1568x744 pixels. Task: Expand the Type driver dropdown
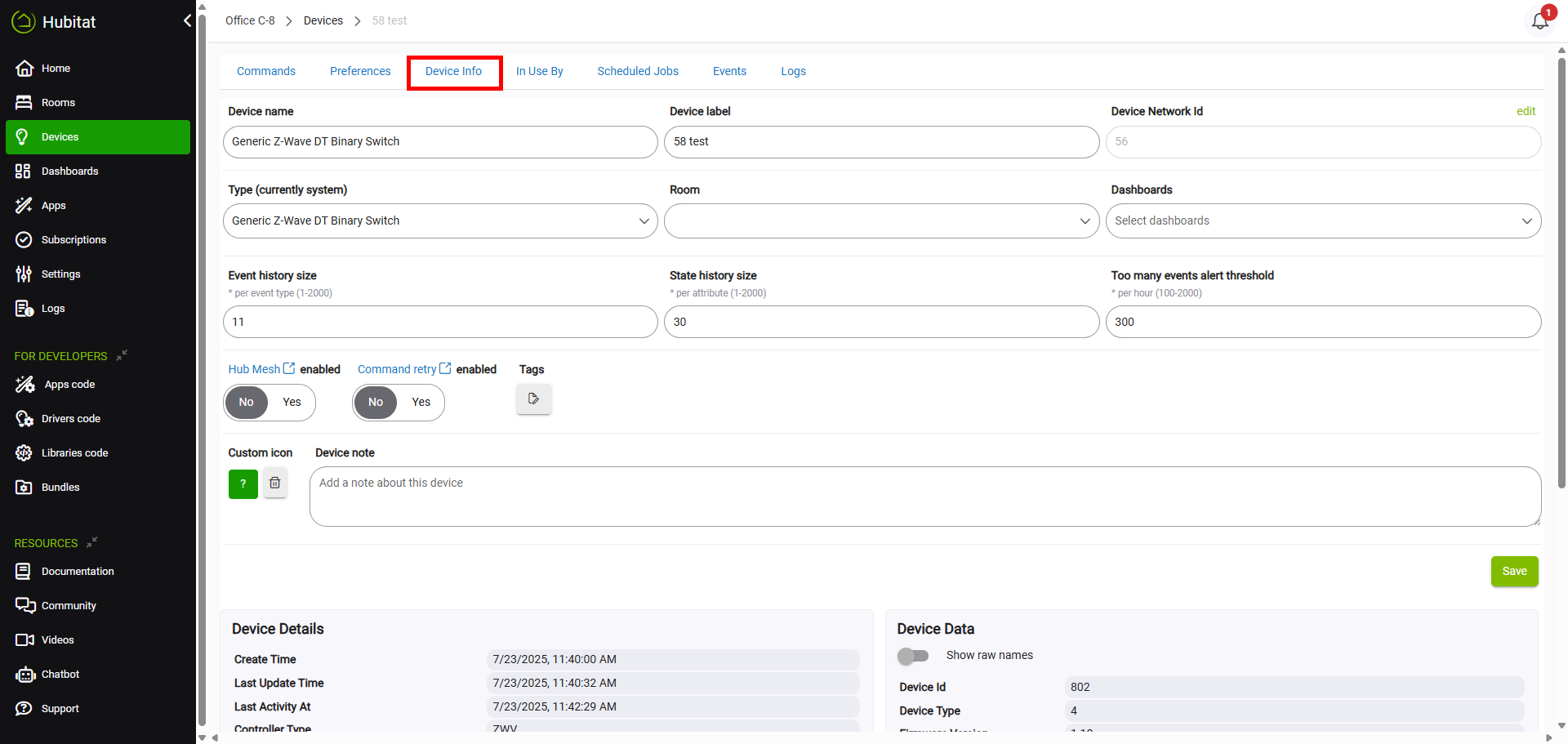click(440, 221)
